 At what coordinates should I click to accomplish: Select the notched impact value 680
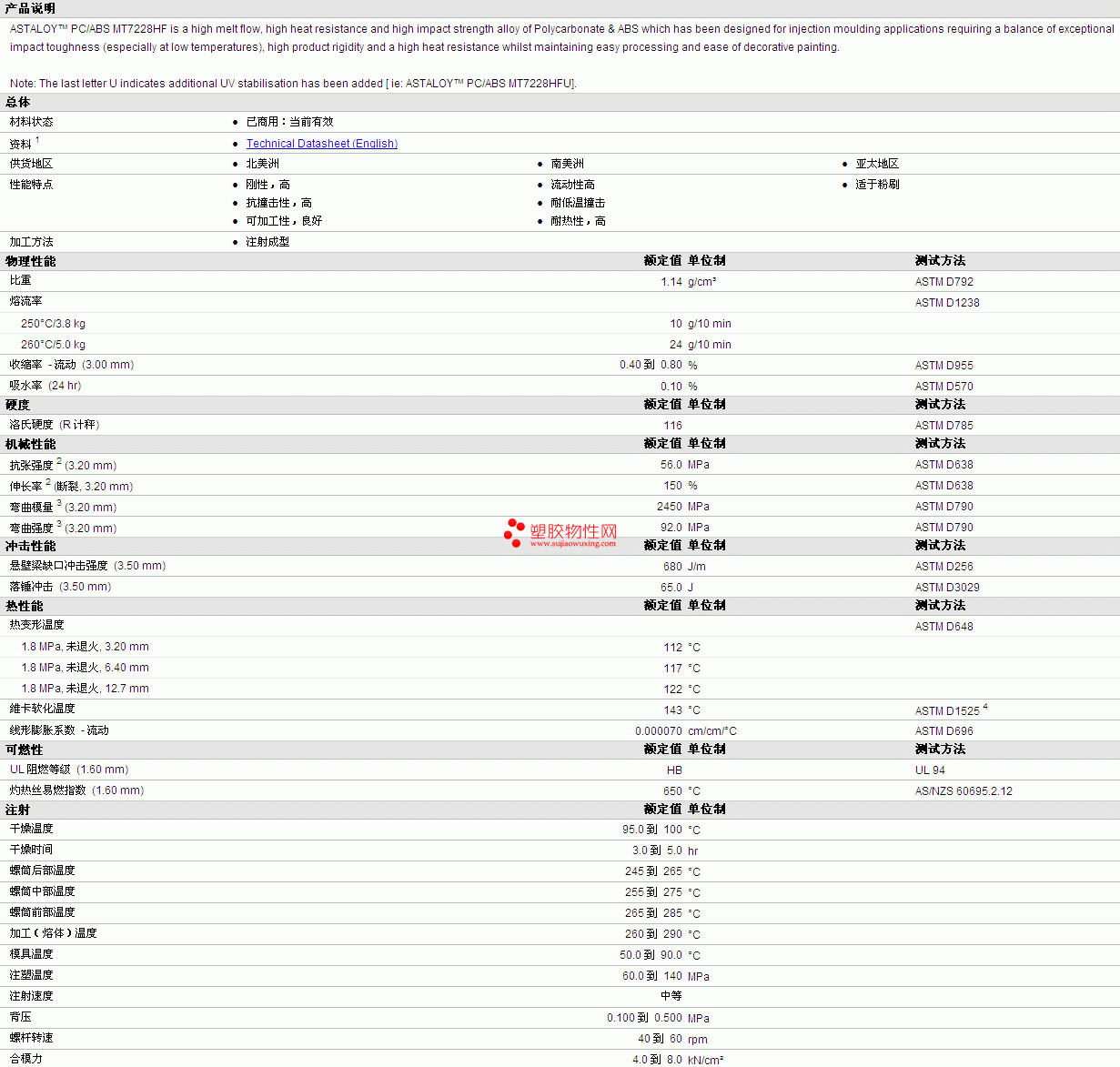[x=672, y=567]
